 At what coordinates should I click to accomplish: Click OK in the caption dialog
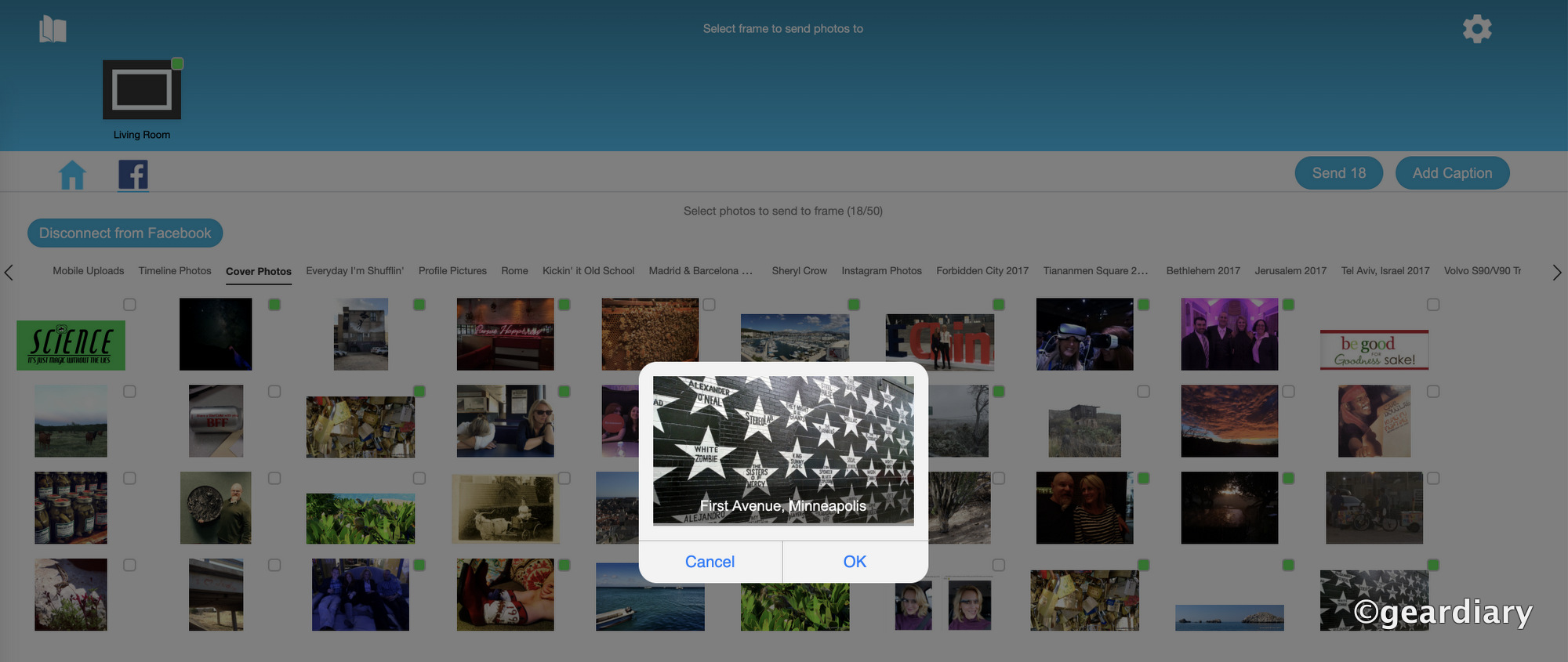[x=855, y=562]
